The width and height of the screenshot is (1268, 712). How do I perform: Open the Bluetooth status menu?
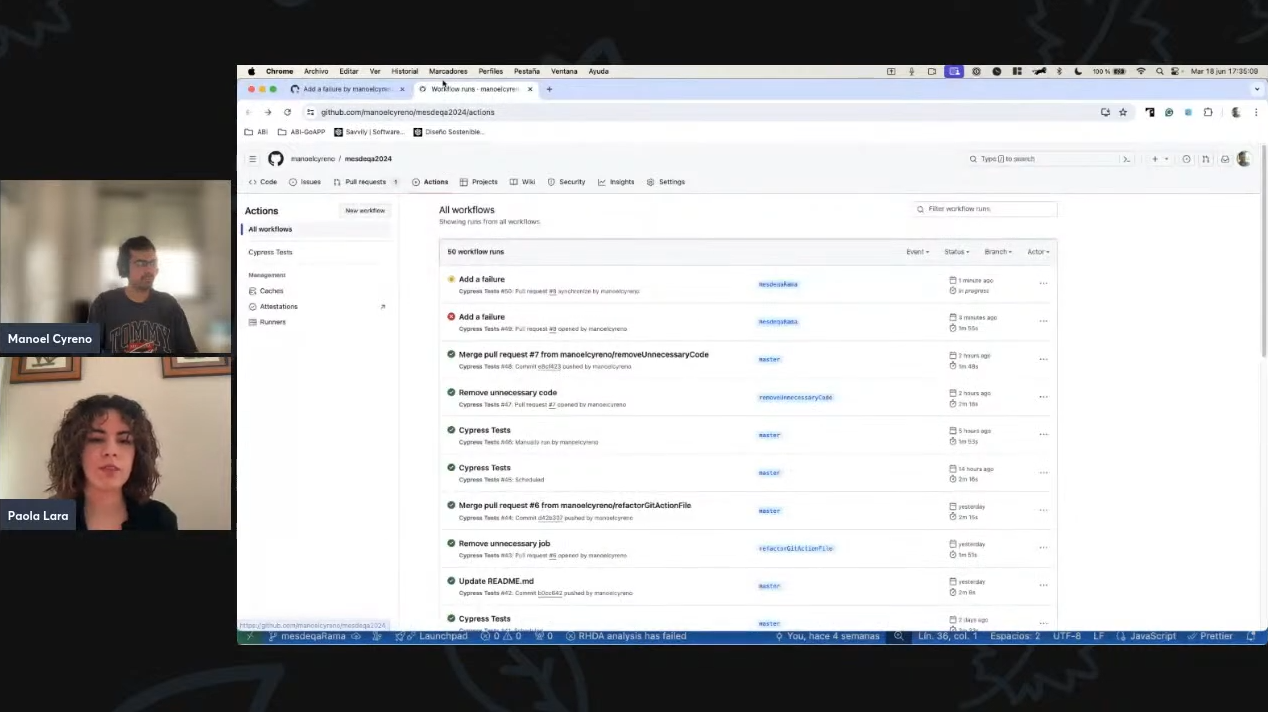(x=1059, y=72)
